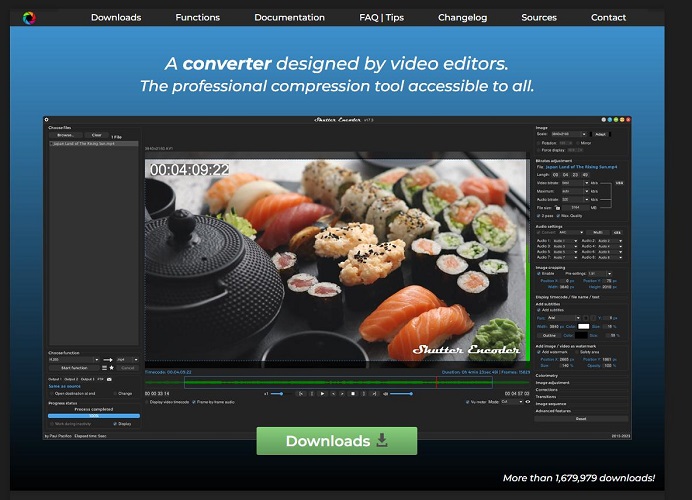
Task: Toggle the Max. Quality checkbox
Action: (x=558, y=216)
